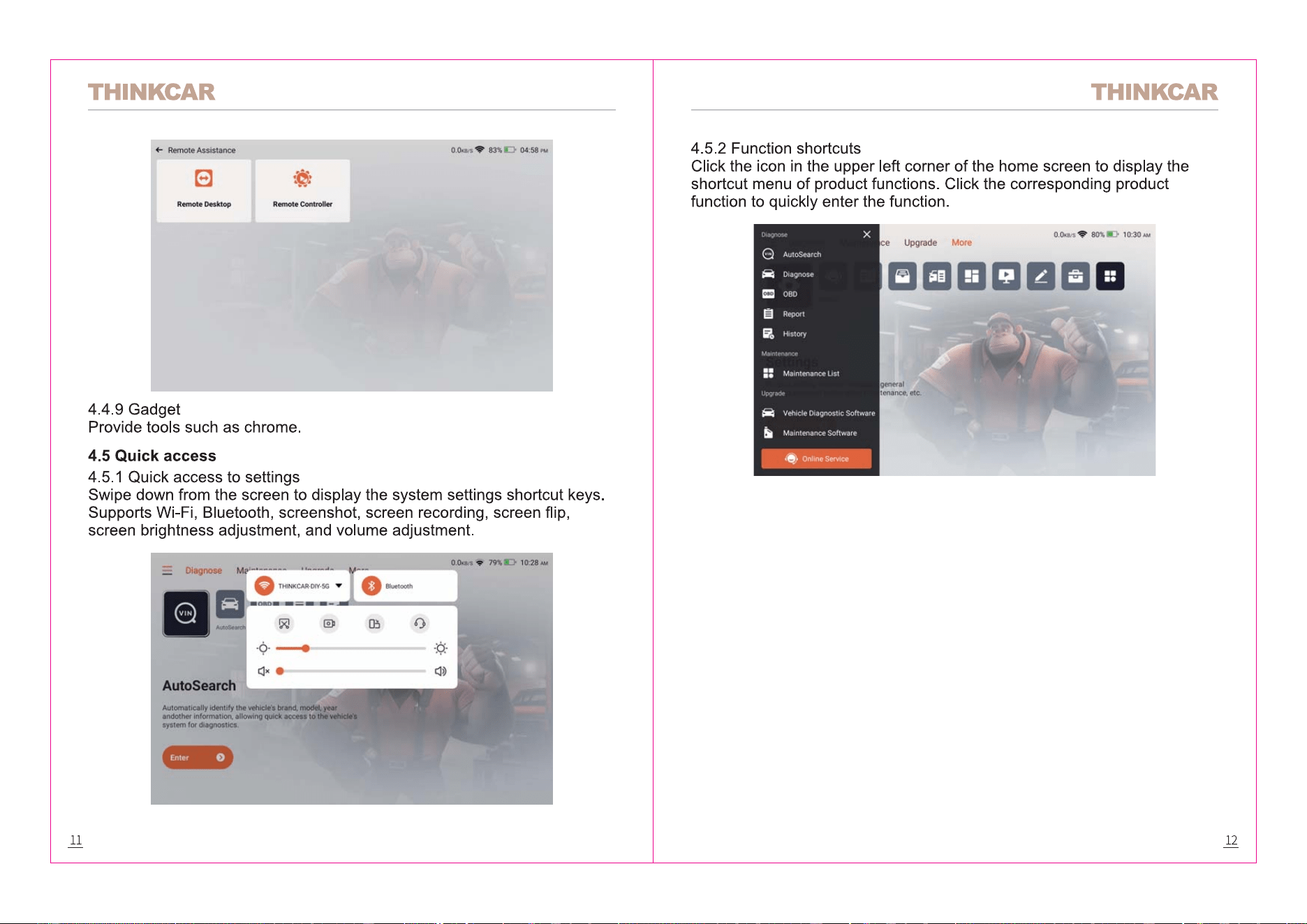Select the inbox tray tile
The height and width of the screenshot is (924, 1307).
[x=903, y=276]
